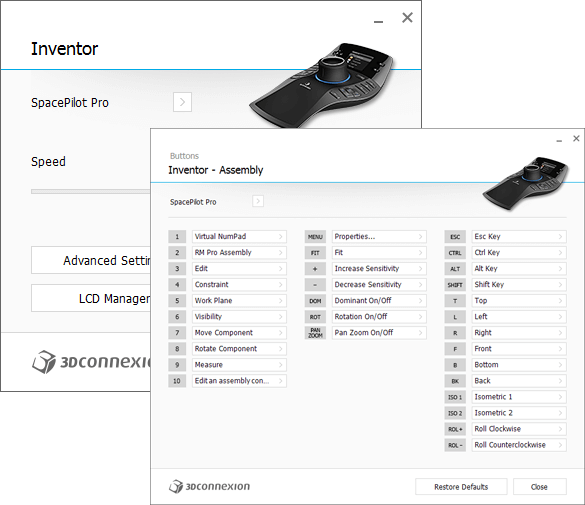Image resolution: width=585 pixels, height=505 pixels.
Task: Open SpacePilot Pro arrow in Inventor window
Action: (x=182, y=102)
